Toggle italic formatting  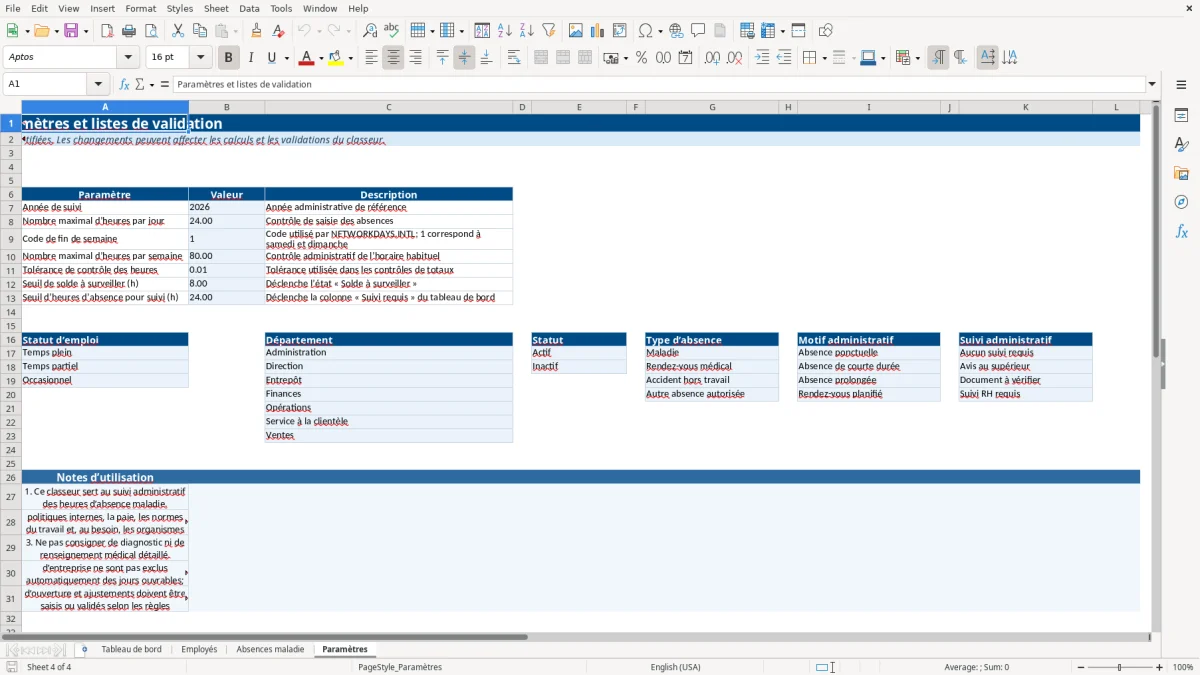pyautogui.click(x=251, y=58)
